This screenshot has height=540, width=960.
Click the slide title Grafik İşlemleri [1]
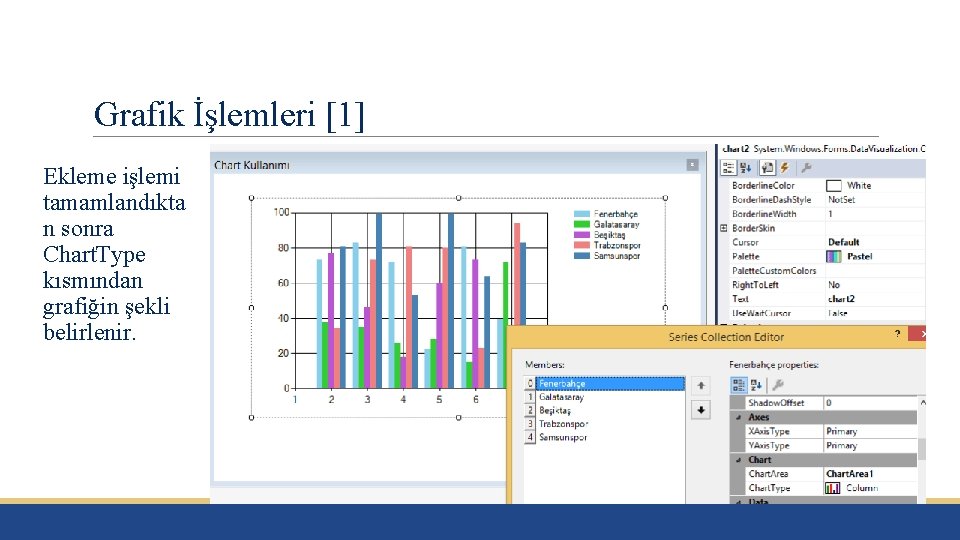click(x=229, y=114)
